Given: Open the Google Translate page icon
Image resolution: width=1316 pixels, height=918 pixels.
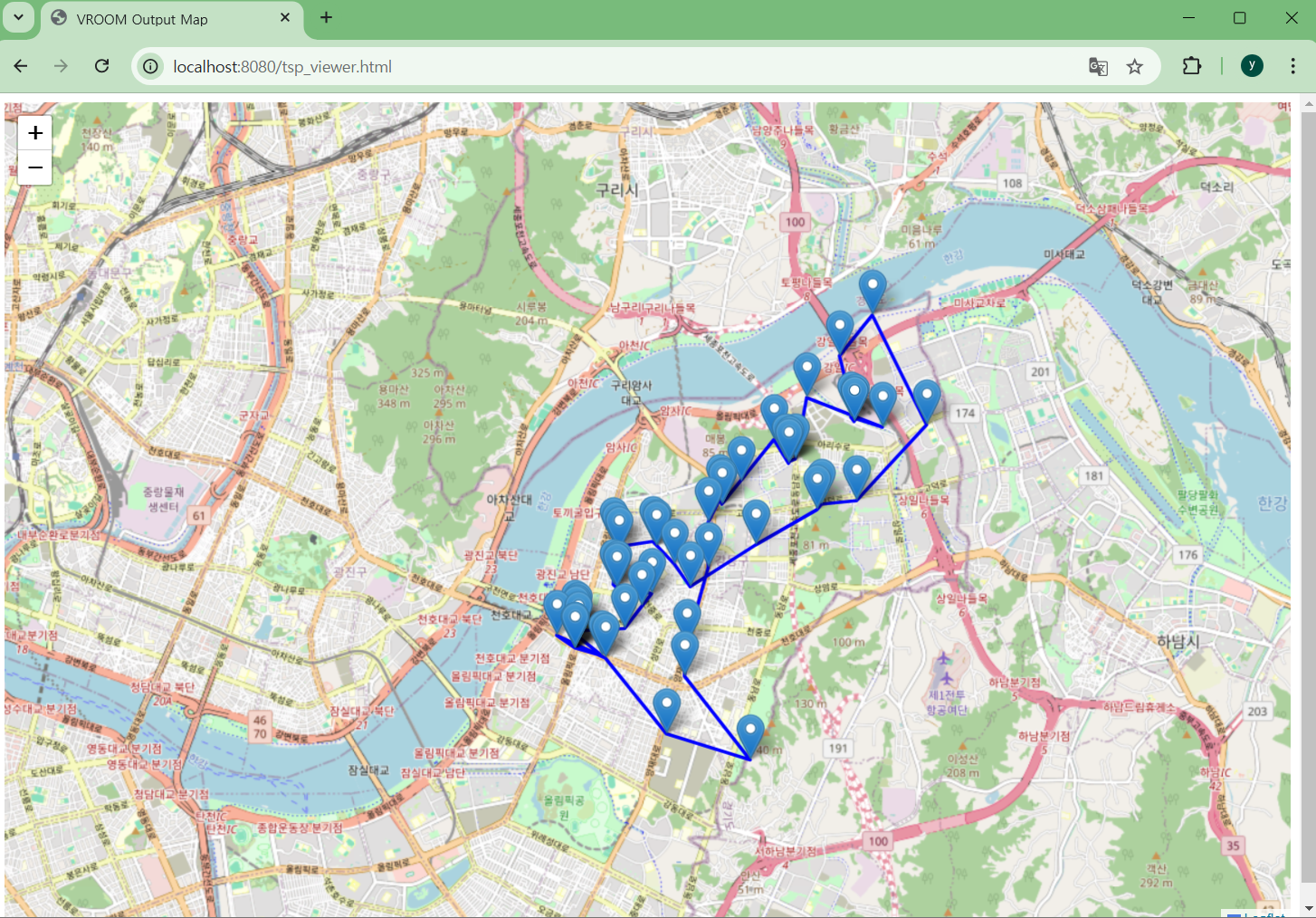Looking at the screenshot, I should click(x=1098, y=66).
